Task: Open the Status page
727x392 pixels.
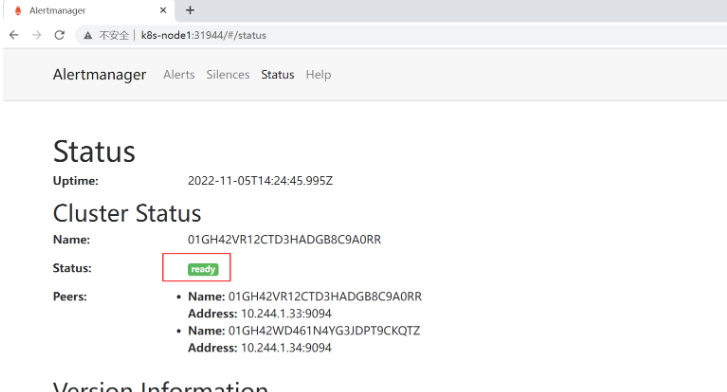Action: pyautogui.click(x=277, y=75)
